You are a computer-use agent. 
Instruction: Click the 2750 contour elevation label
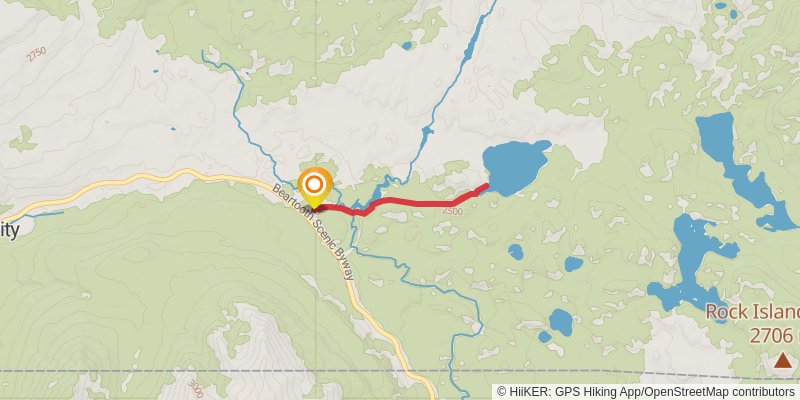point(37,54)
